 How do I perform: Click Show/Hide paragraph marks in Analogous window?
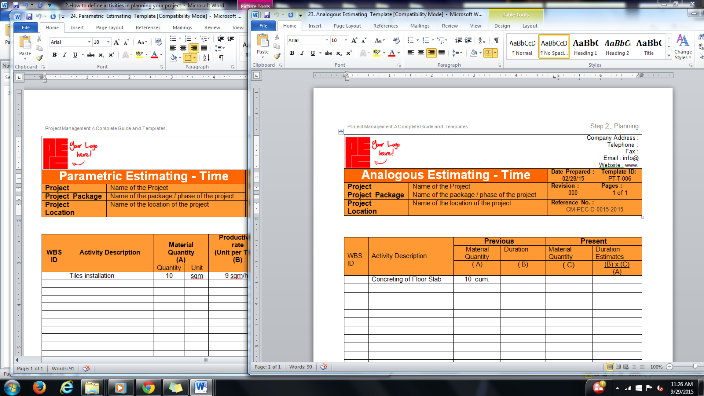click(x=496, y=40)
